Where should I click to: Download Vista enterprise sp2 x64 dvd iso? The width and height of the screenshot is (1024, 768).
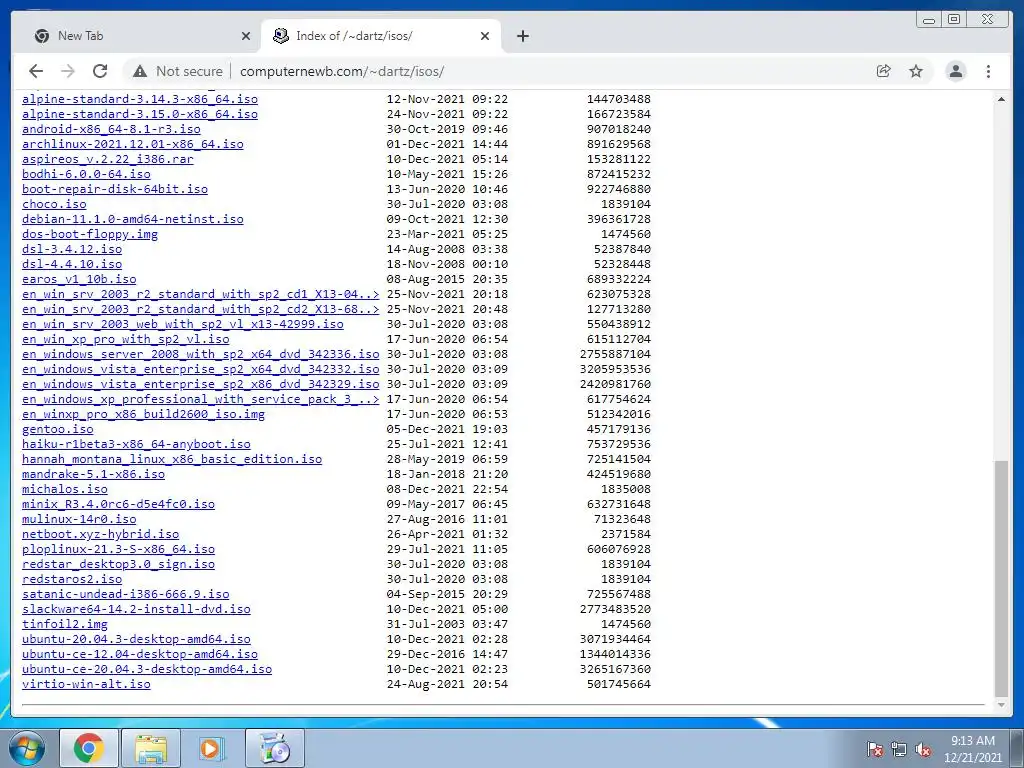pos(200,370)
